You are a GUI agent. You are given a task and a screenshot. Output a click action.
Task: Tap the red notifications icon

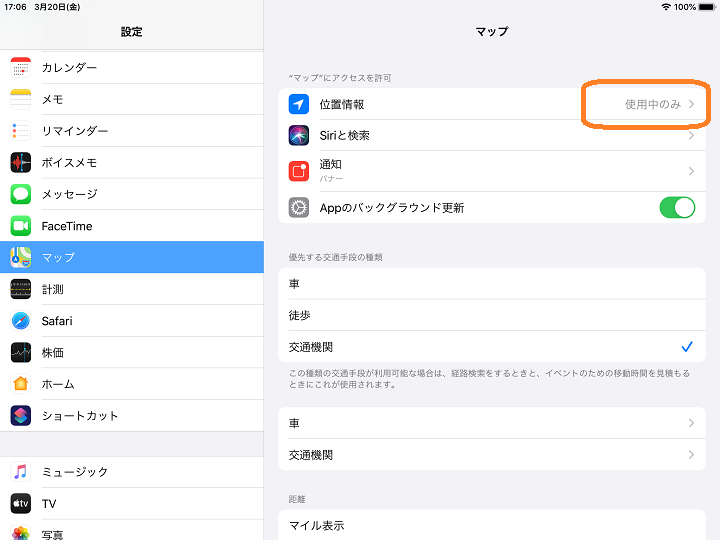[x=298, y=171]
